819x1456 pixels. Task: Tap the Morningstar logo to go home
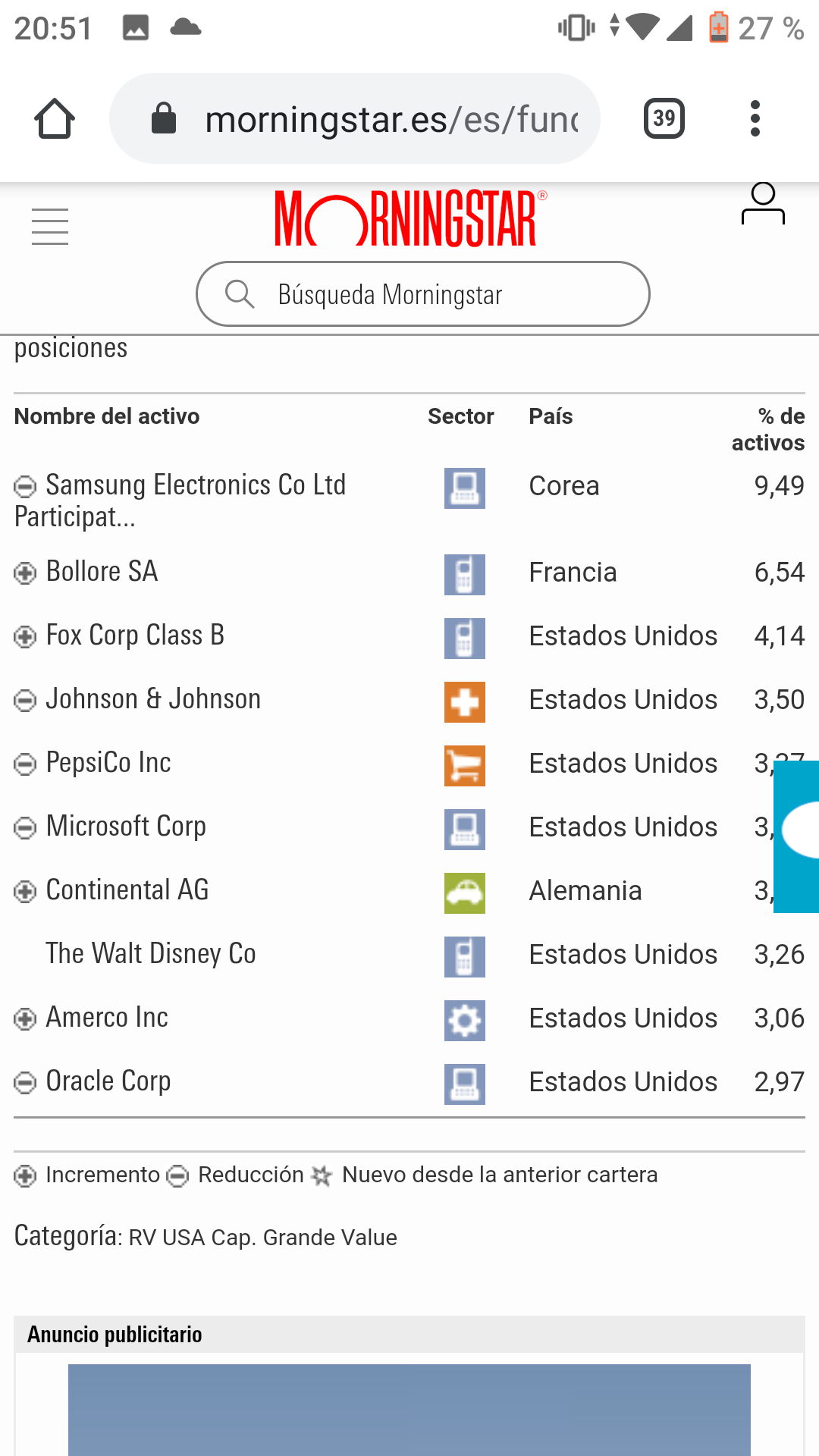[x=409, y=218]
